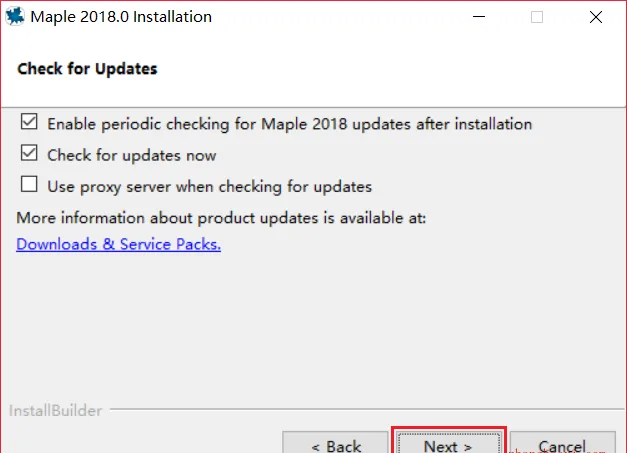Click the Maple leaf icon in title bar
The width and height of the screenshot is (627, 453).
[15, 16]
